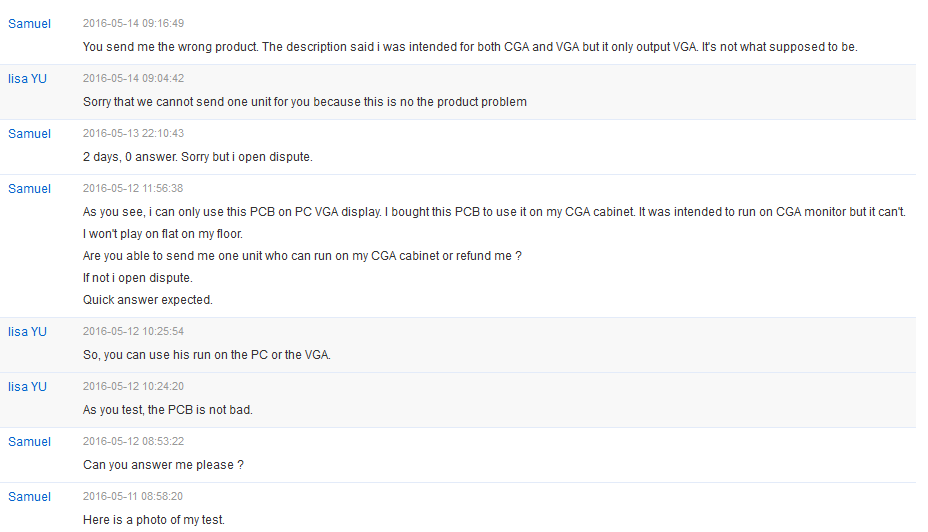
Task: Click Samuel's name beside the photo test message
Action: (x=29, y=496)
